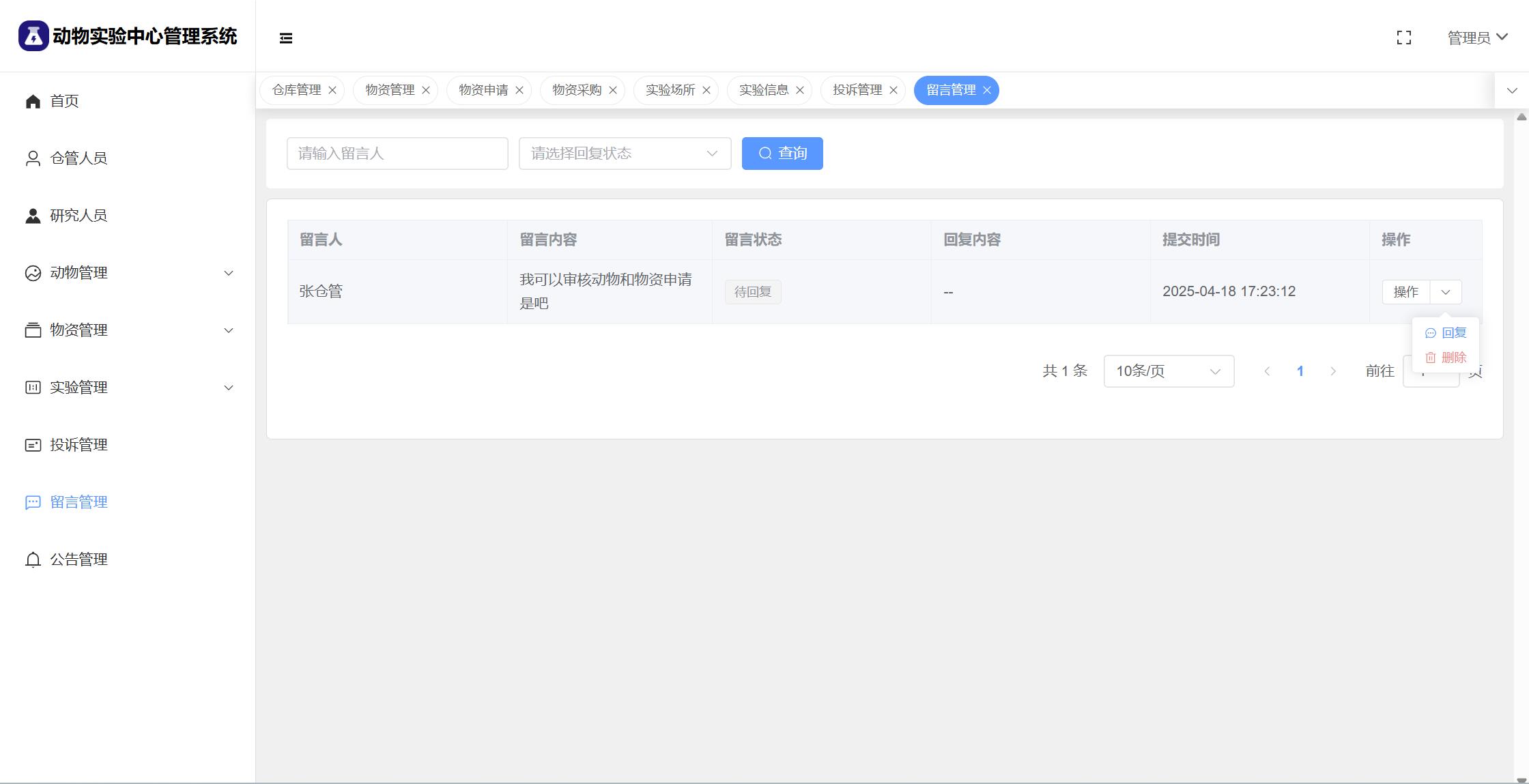The width and height of the screenshot is (1529, 784).
Task: Switch to 物资采购 tab
Action: 576,90
